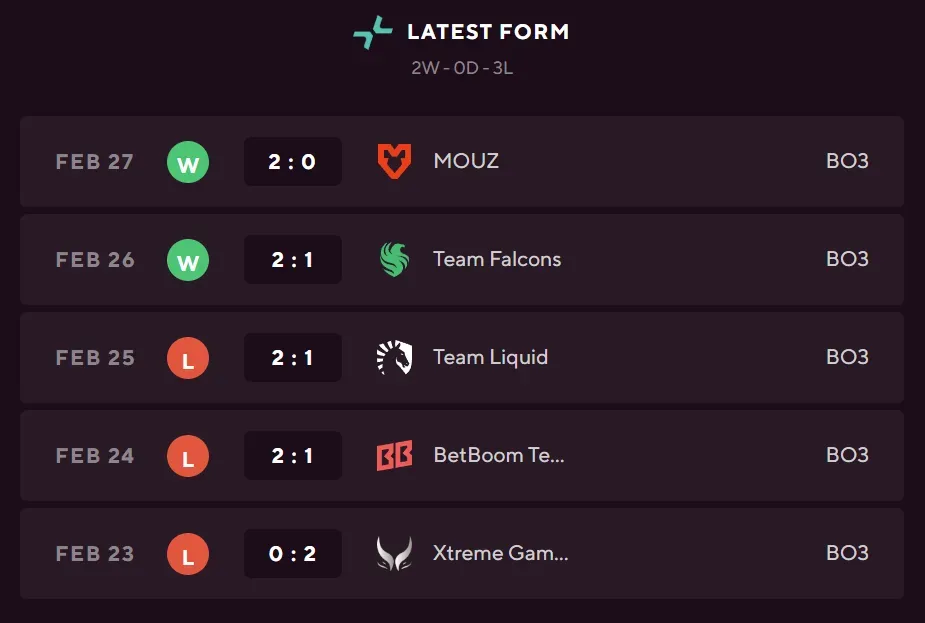Open the MOUZ team link
The image size is (925, 623).
coord(466,161)
